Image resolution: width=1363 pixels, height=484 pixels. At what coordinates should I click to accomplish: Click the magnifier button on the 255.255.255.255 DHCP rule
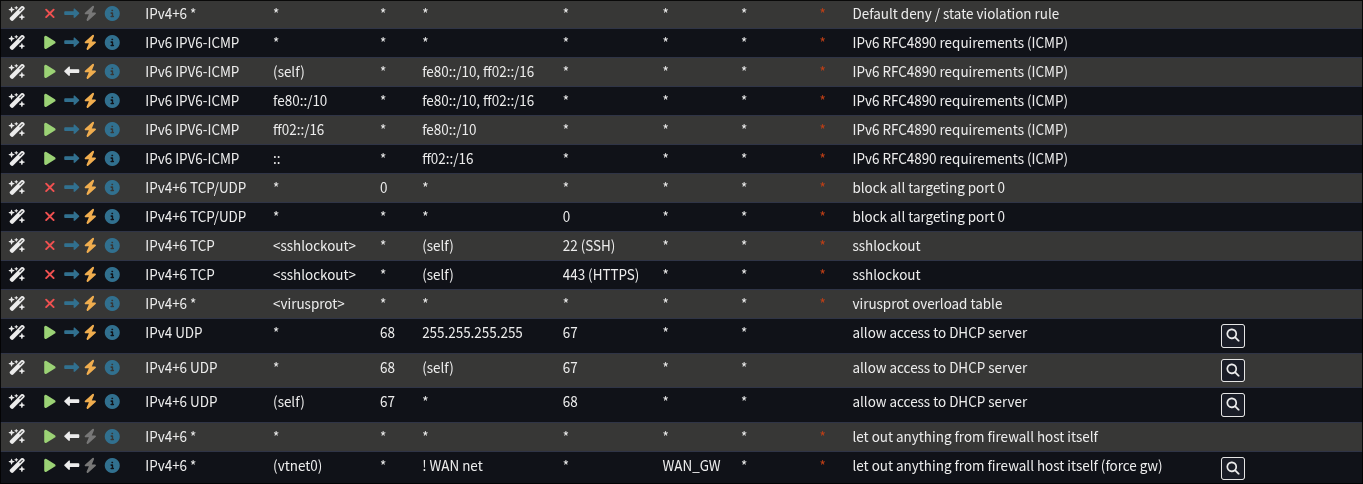click(1232, 336)
